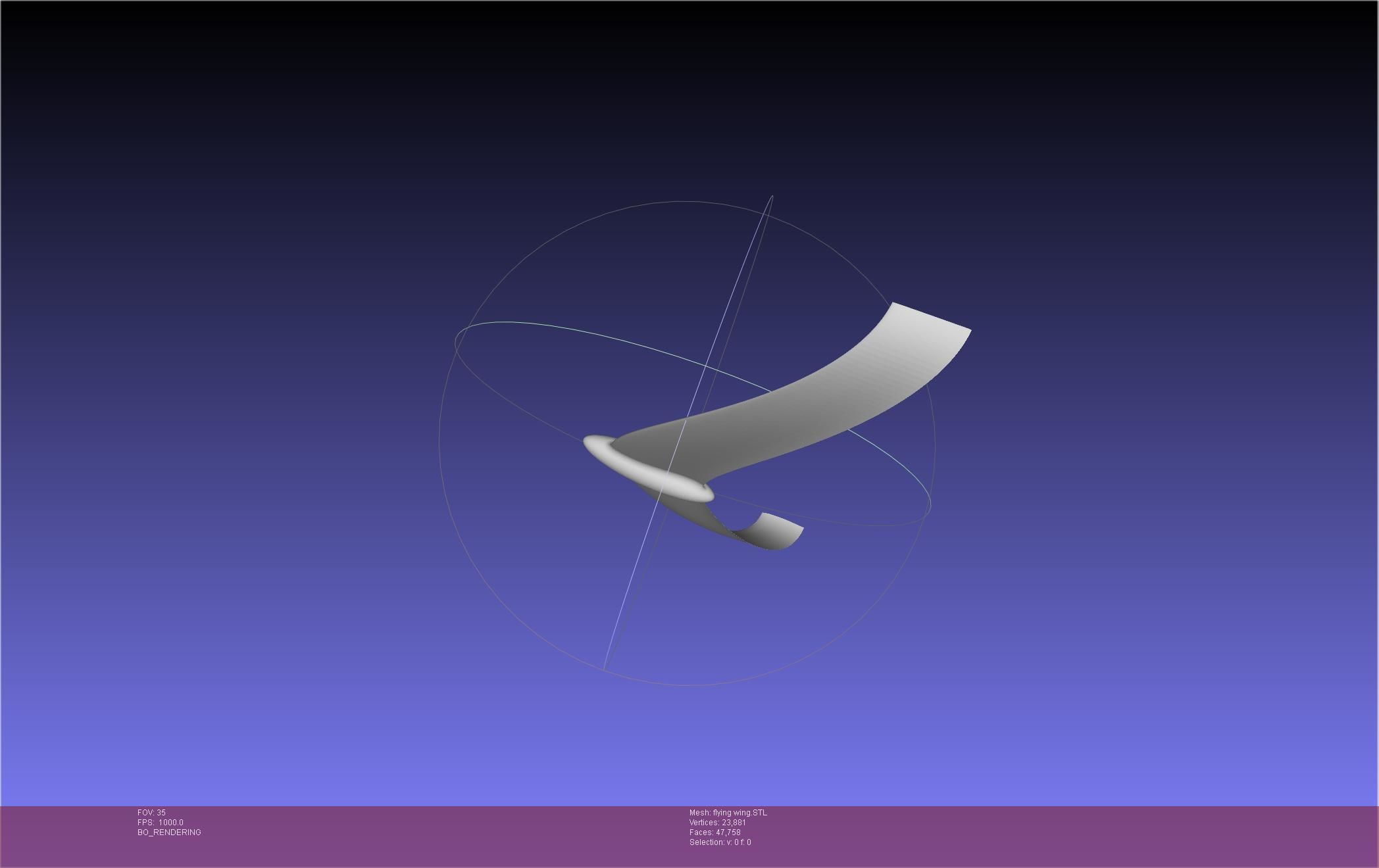Click the Vertices: 23,881 count
This screenshot has height=868, width=1379.
tap(717, 823)
